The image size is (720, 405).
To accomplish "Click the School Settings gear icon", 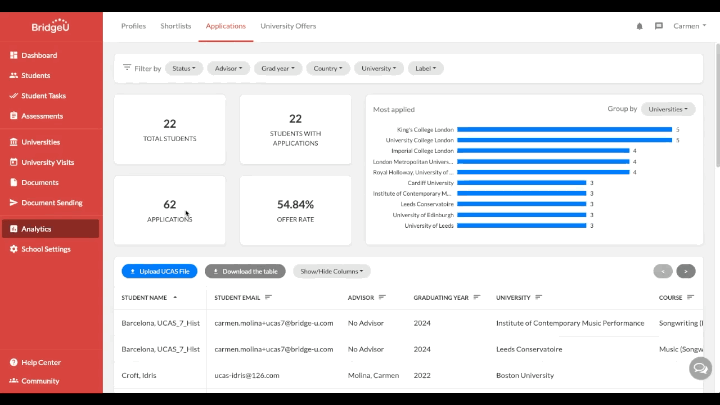I will [13, 249].
